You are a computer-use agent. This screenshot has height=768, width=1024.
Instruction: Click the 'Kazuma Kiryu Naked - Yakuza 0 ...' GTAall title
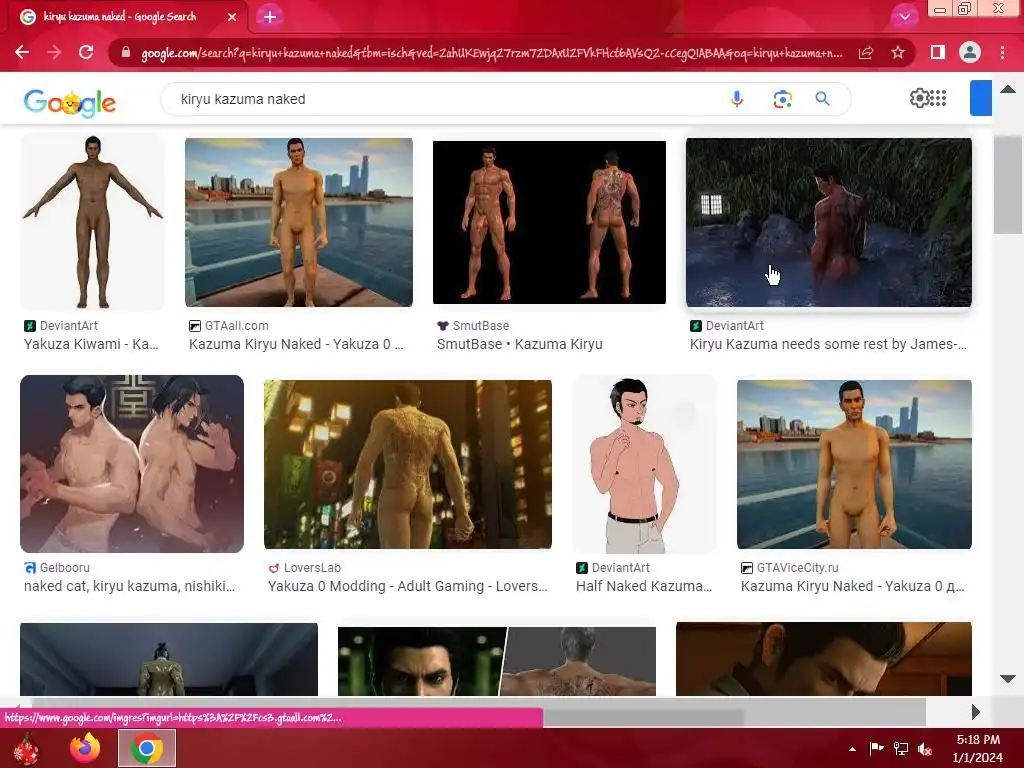(296, 344)
